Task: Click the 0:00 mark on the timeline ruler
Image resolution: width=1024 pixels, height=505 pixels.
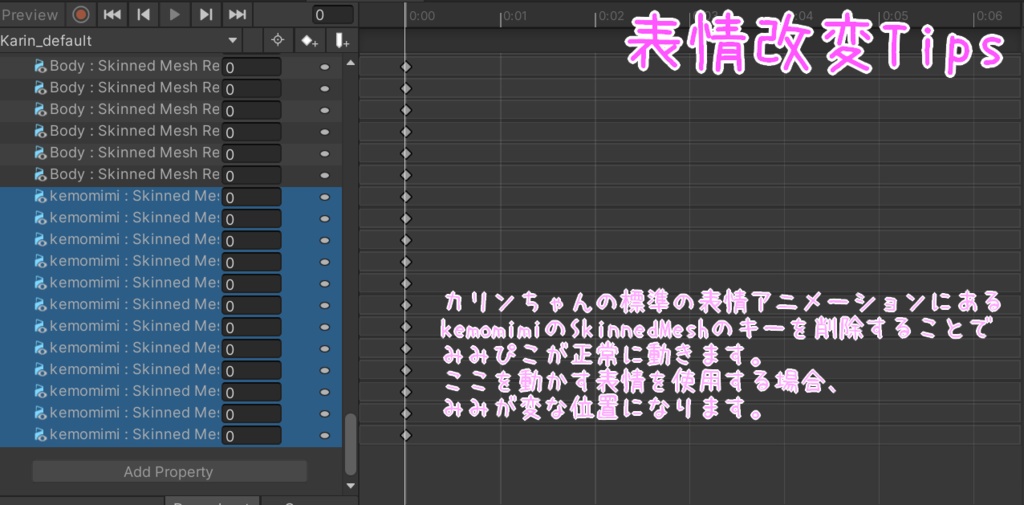Action: click(x=421, y=16)
